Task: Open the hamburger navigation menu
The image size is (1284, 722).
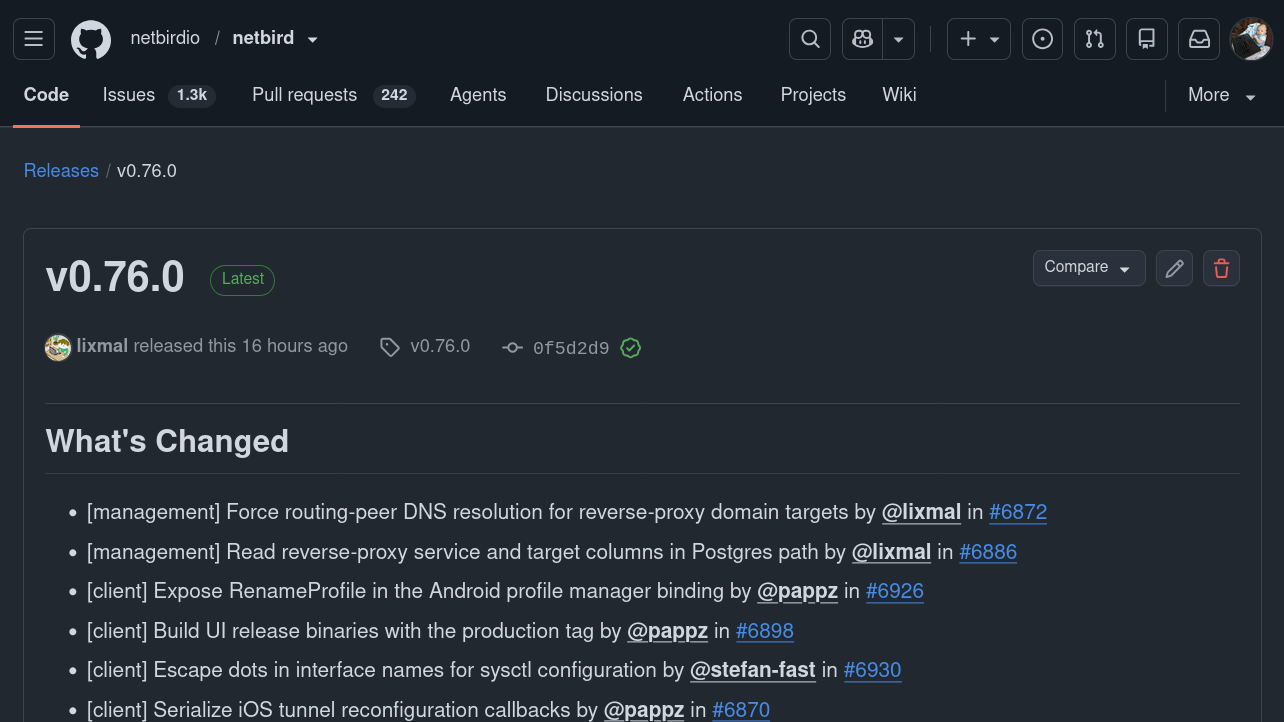Action: pyautogui.click(x=33, y=39)
